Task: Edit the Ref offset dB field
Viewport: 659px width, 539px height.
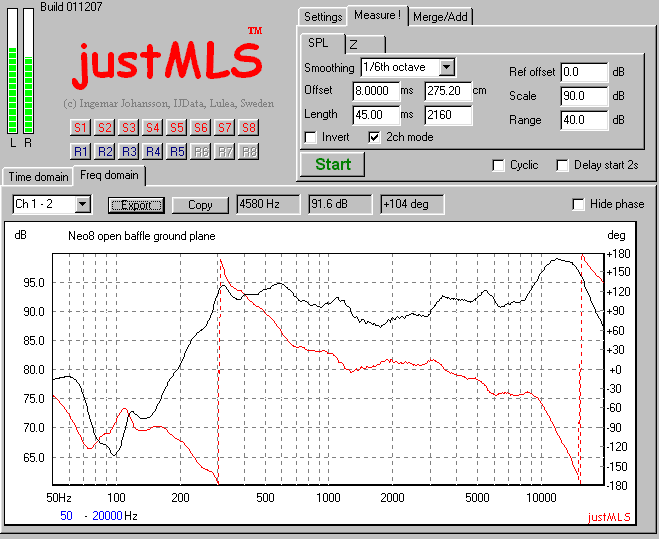Action: pos(584,72)
